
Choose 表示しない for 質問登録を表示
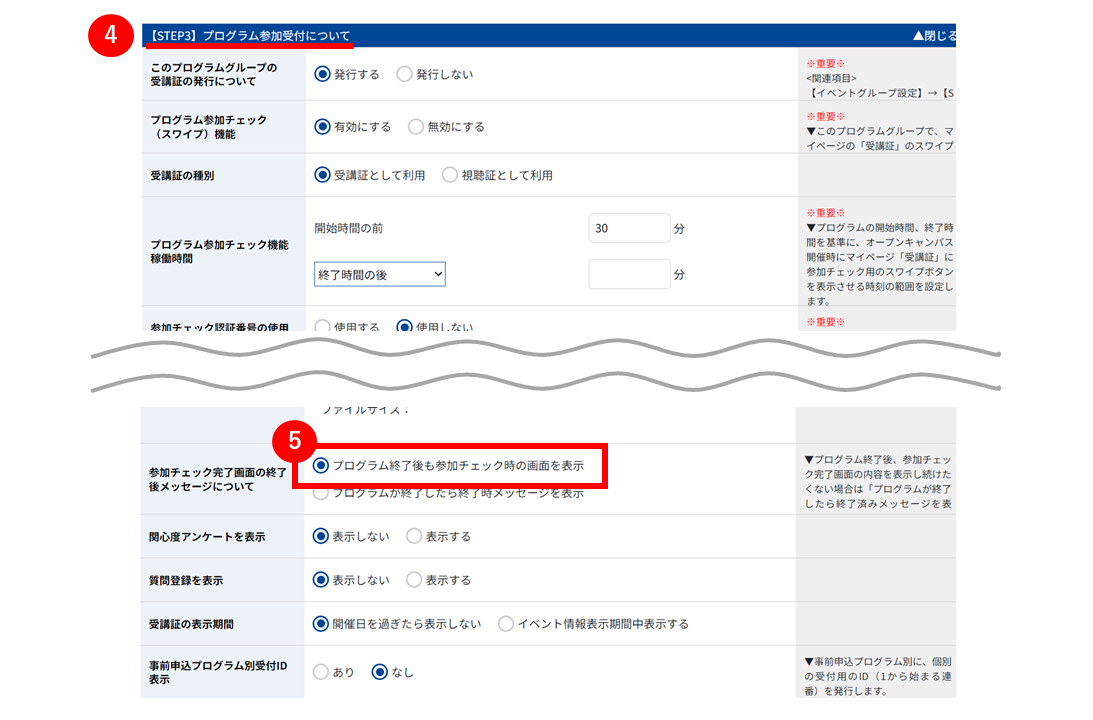pos(321,580)
